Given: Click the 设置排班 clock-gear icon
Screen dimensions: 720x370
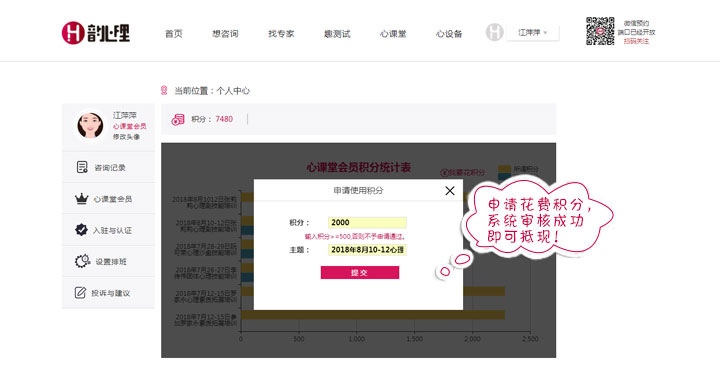Looking at the screenshot, I should [82, 261].
